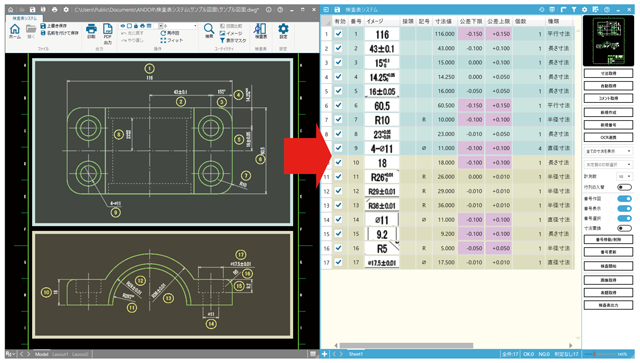Click the 検索 magnifier icon
Screen dimensions: 640x363
(x=209, y=29)
